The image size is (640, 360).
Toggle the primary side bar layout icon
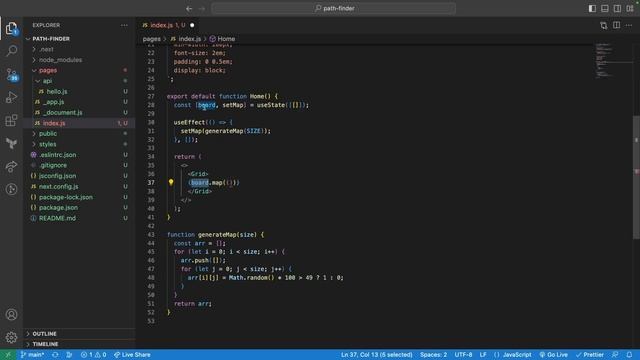click(592, 9)
